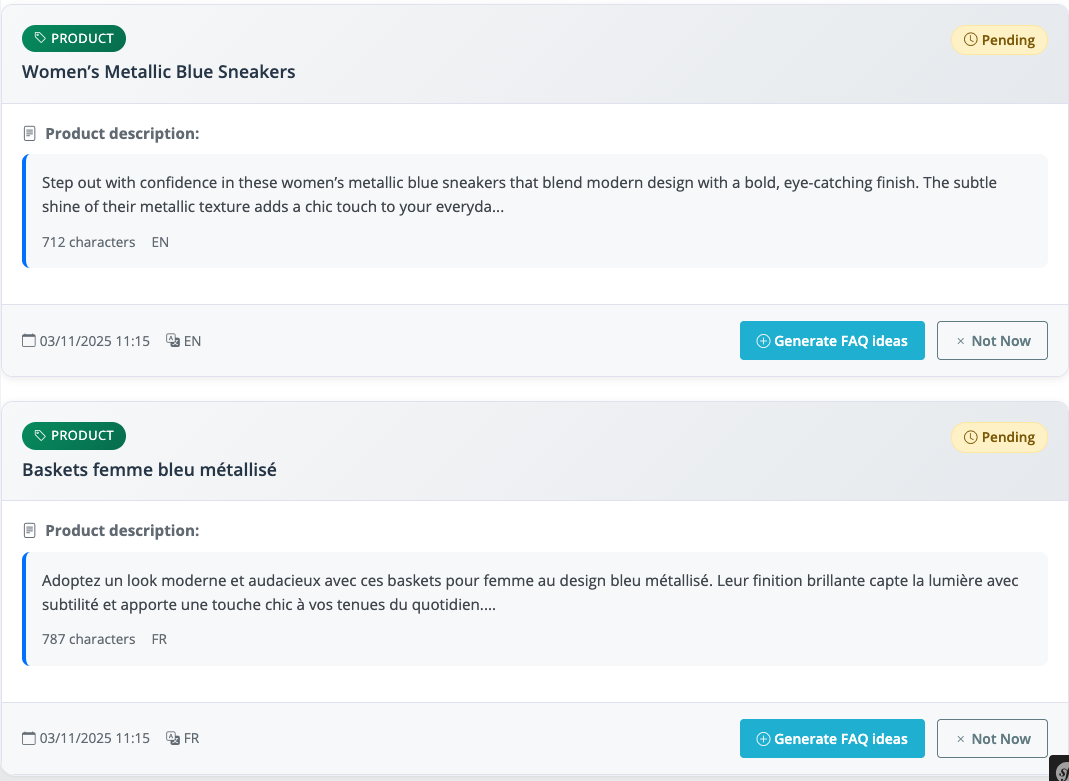Open the Women's Metallic Blue Sneakers title

tap(159, 72)
